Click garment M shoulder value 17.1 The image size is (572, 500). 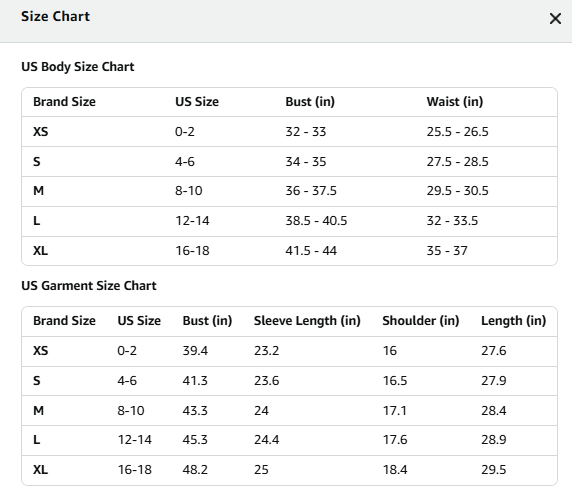(394, 410)
